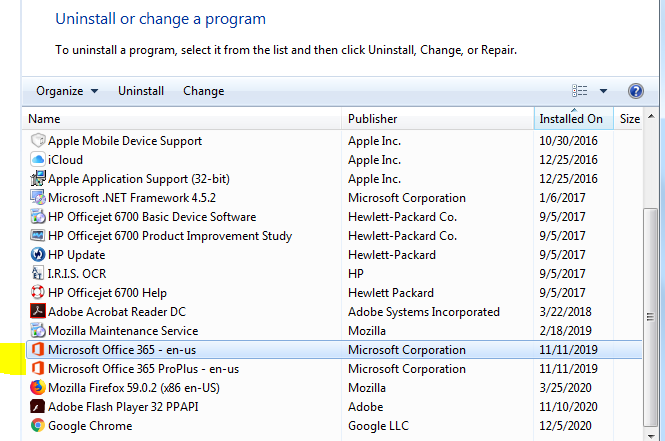Image resolution: width=665 pixels, height=441 pixels.
Task: Click the iCloud program icon
Action: coord(38,160)
